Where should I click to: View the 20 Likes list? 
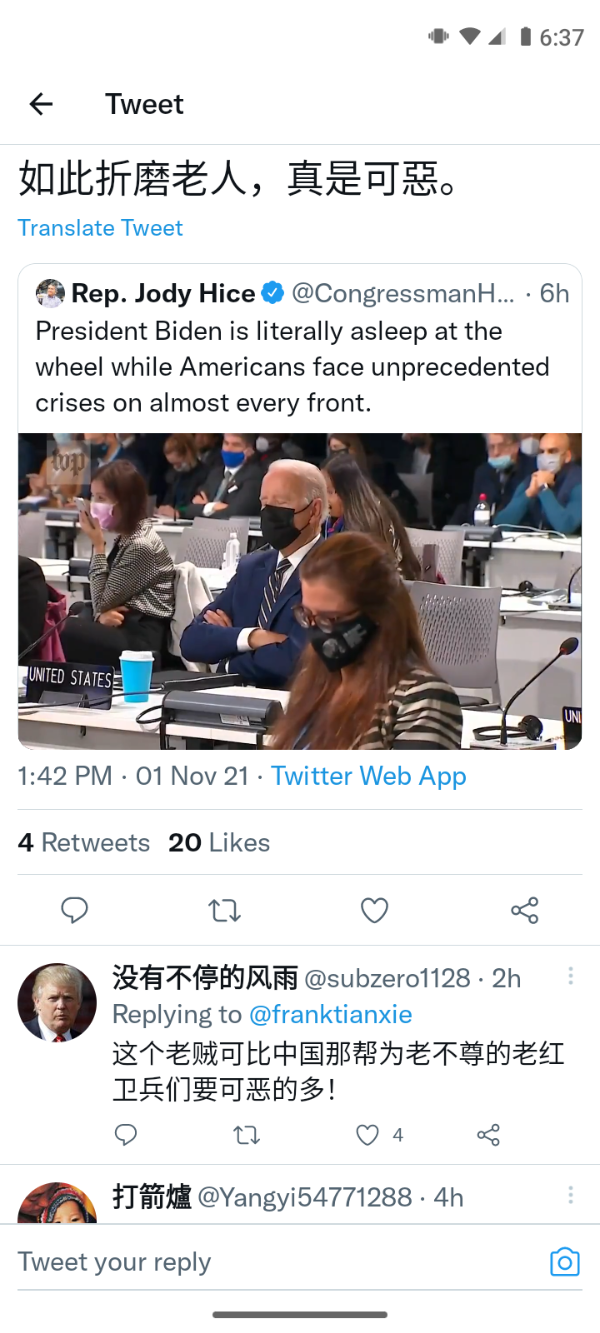click(x=219, y=842)
